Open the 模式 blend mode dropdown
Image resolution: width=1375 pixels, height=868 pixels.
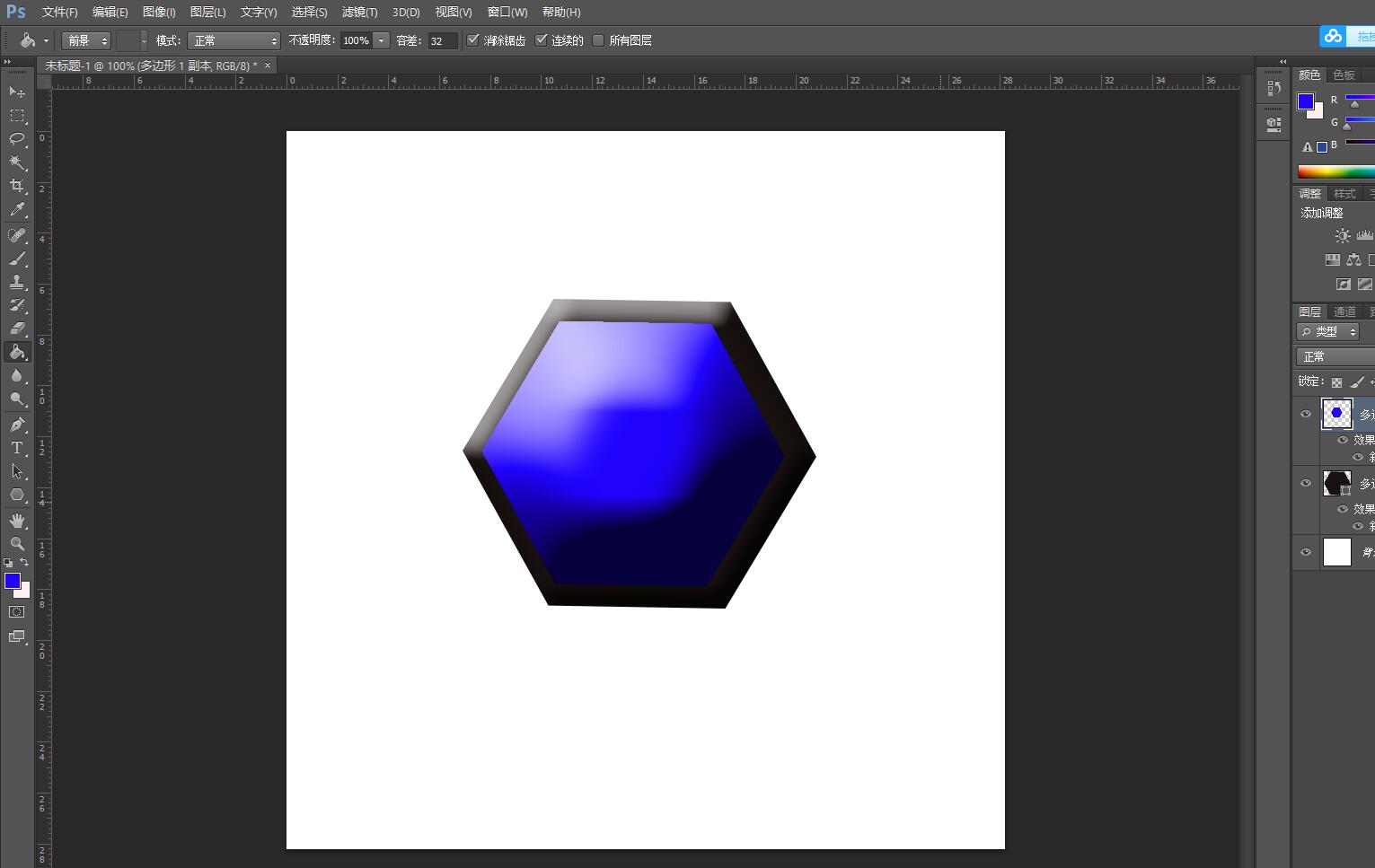pos(235,40)
